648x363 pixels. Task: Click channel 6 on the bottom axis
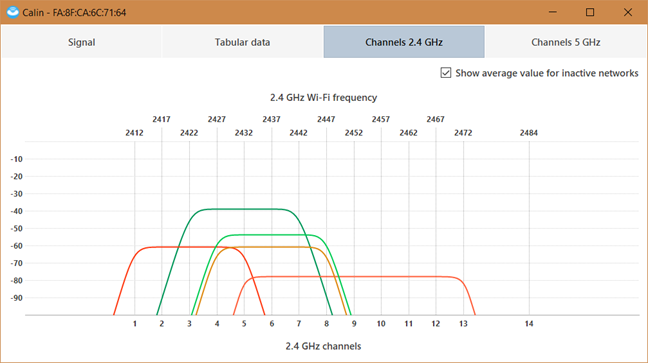click(x=272, y=324)
